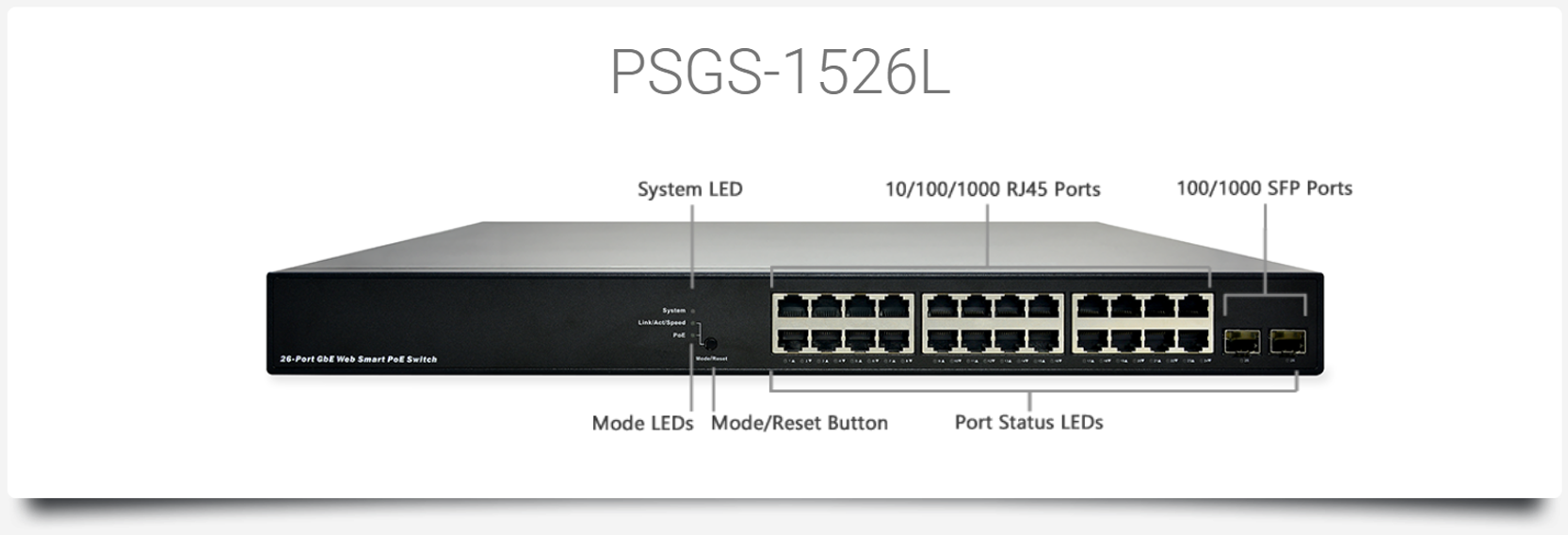This screenshot has height=535, width=1568.
Task: Select the left SFP port slot
Action: (1241, 341)
